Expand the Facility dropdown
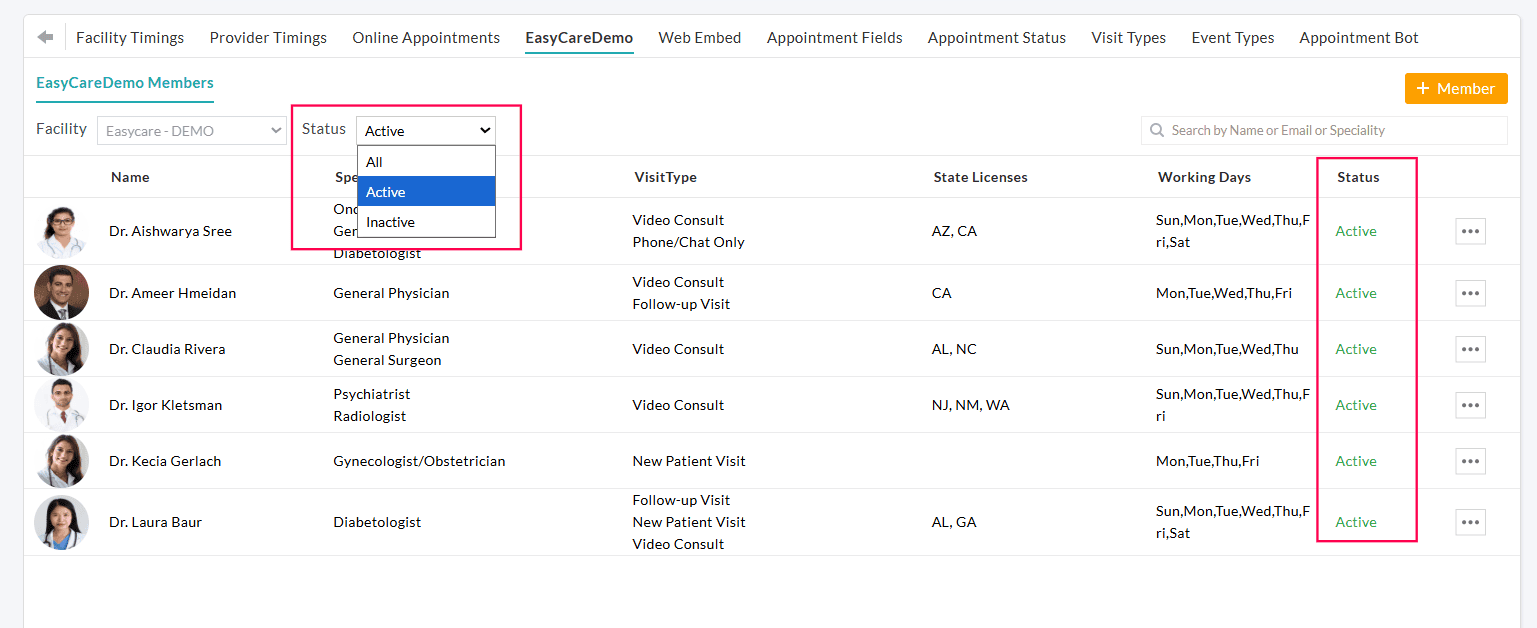Screen dimensions: 1537x628 pos(192,131)
